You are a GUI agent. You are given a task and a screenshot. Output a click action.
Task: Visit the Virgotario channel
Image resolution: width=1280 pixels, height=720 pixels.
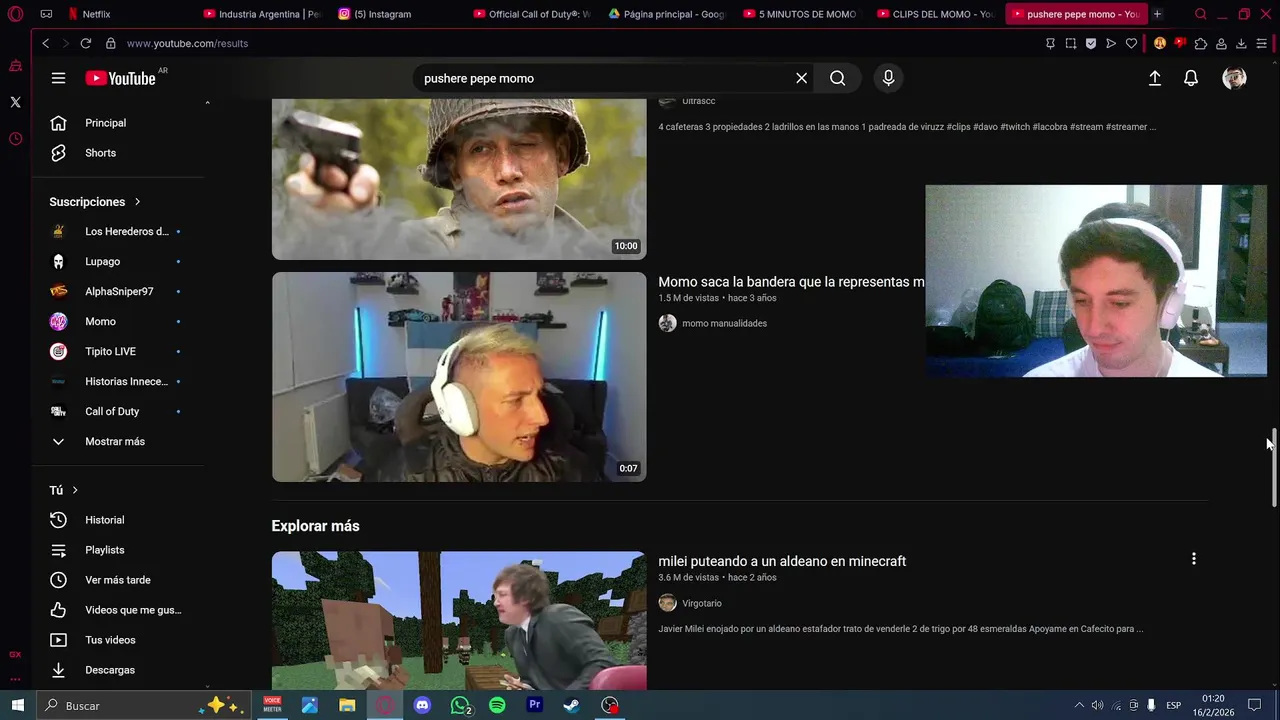[x=701, y=603]
